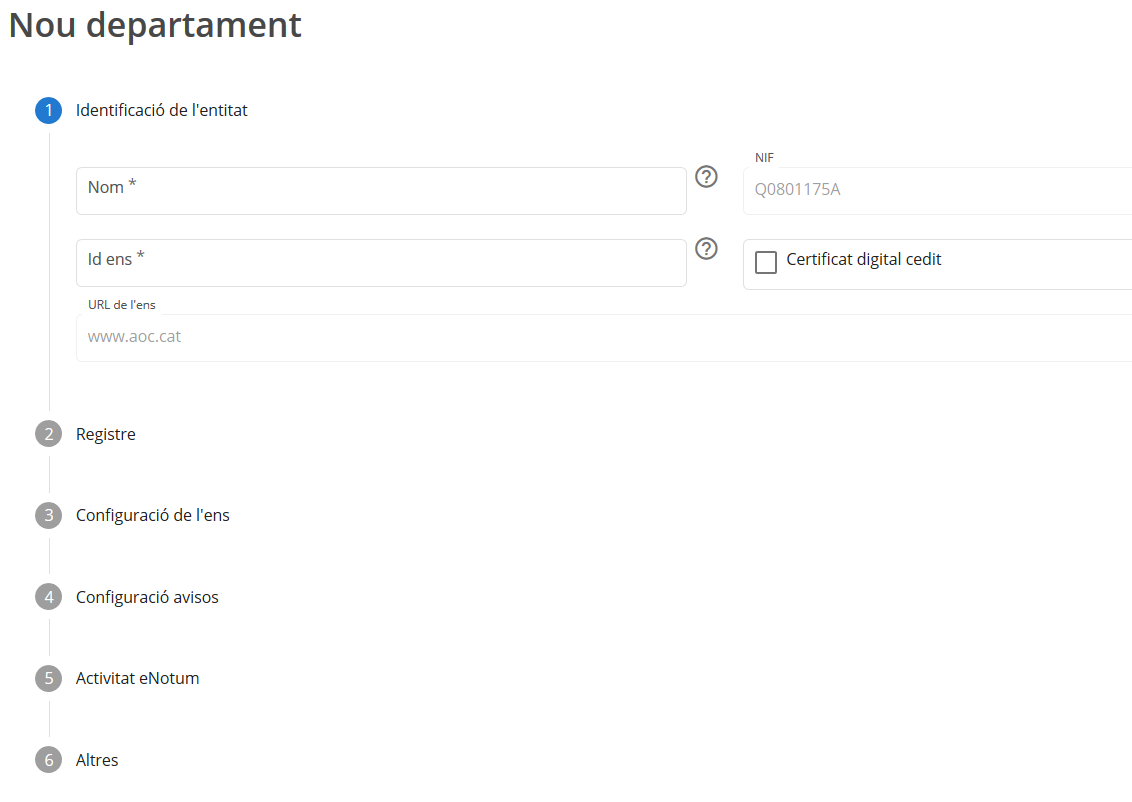
Task: Click the Nou departament heading
Action: [x=155, y=26]
